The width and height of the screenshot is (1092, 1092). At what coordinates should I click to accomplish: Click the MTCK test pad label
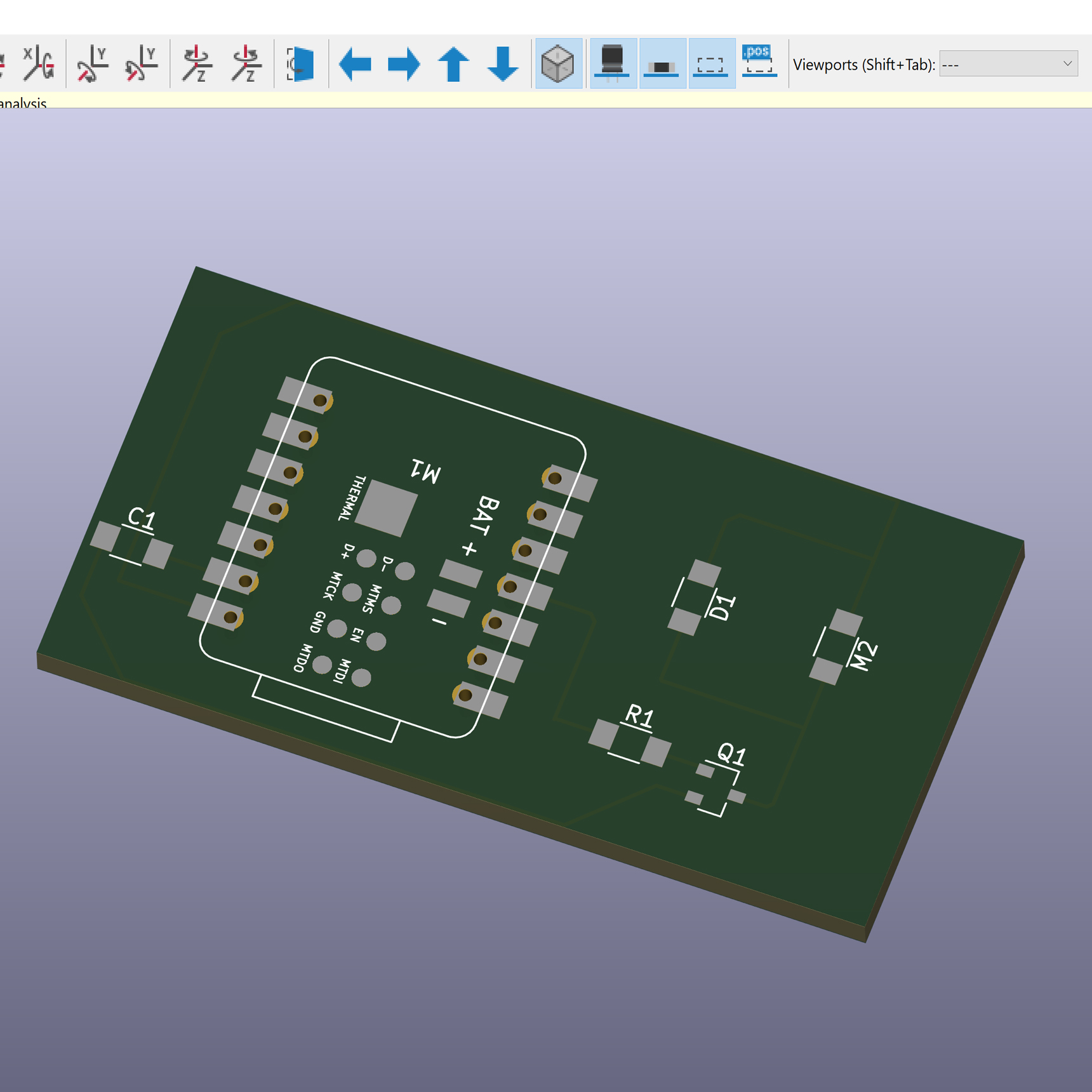tap(332, 585)
